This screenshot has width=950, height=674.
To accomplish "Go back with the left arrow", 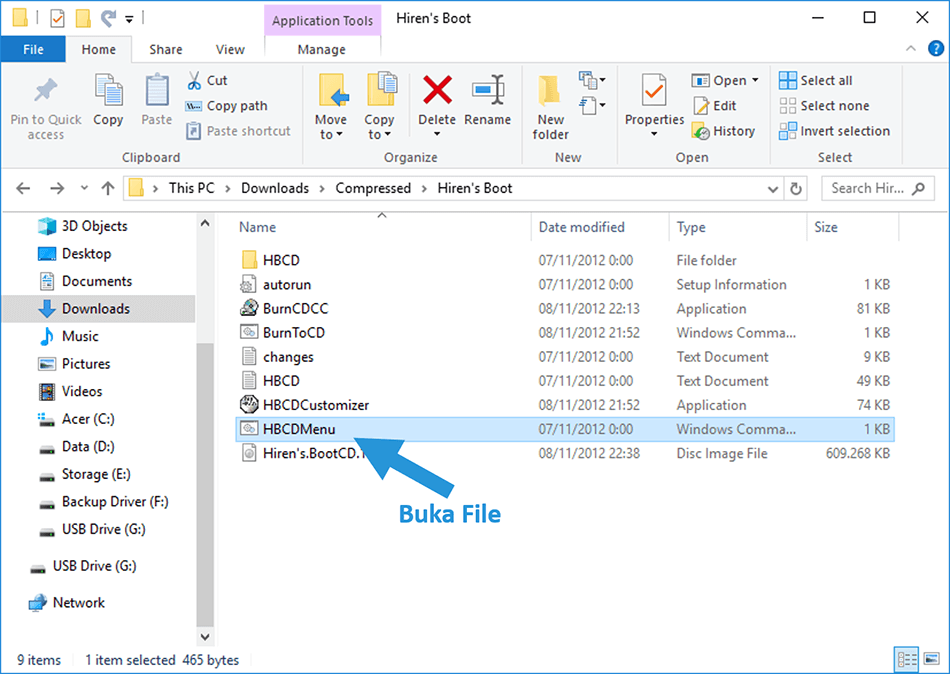I will coord(23,189).
